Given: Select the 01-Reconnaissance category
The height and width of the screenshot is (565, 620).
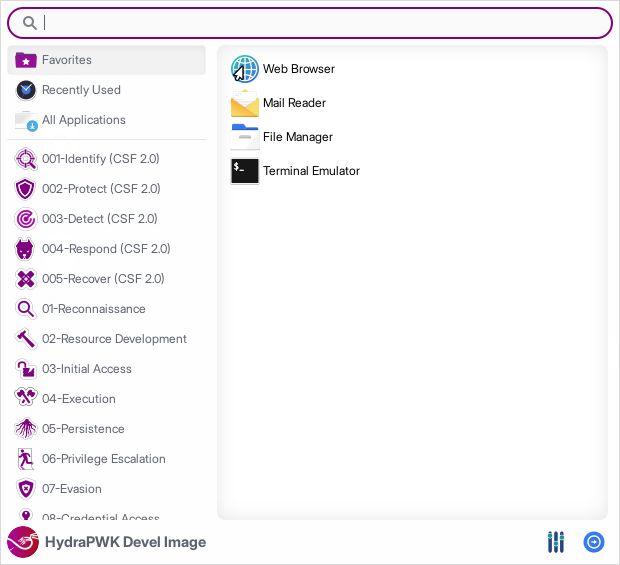Looking at the screenshot, I should pyautogui.click(x=93, y=309).
